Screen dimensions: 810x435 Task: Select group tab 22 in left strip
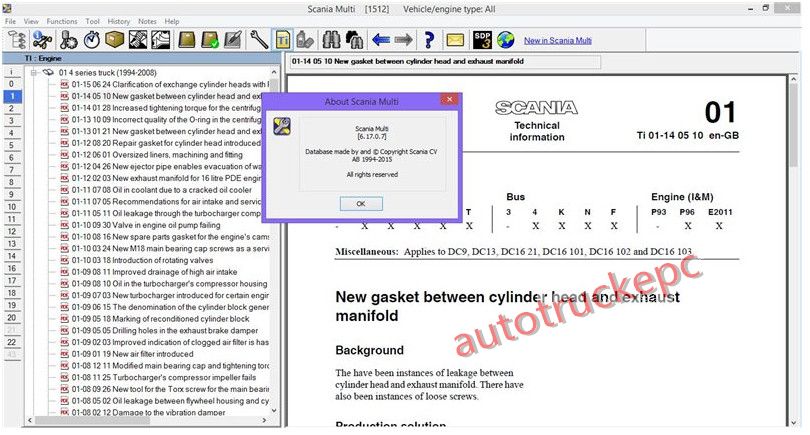coord(11,342)
